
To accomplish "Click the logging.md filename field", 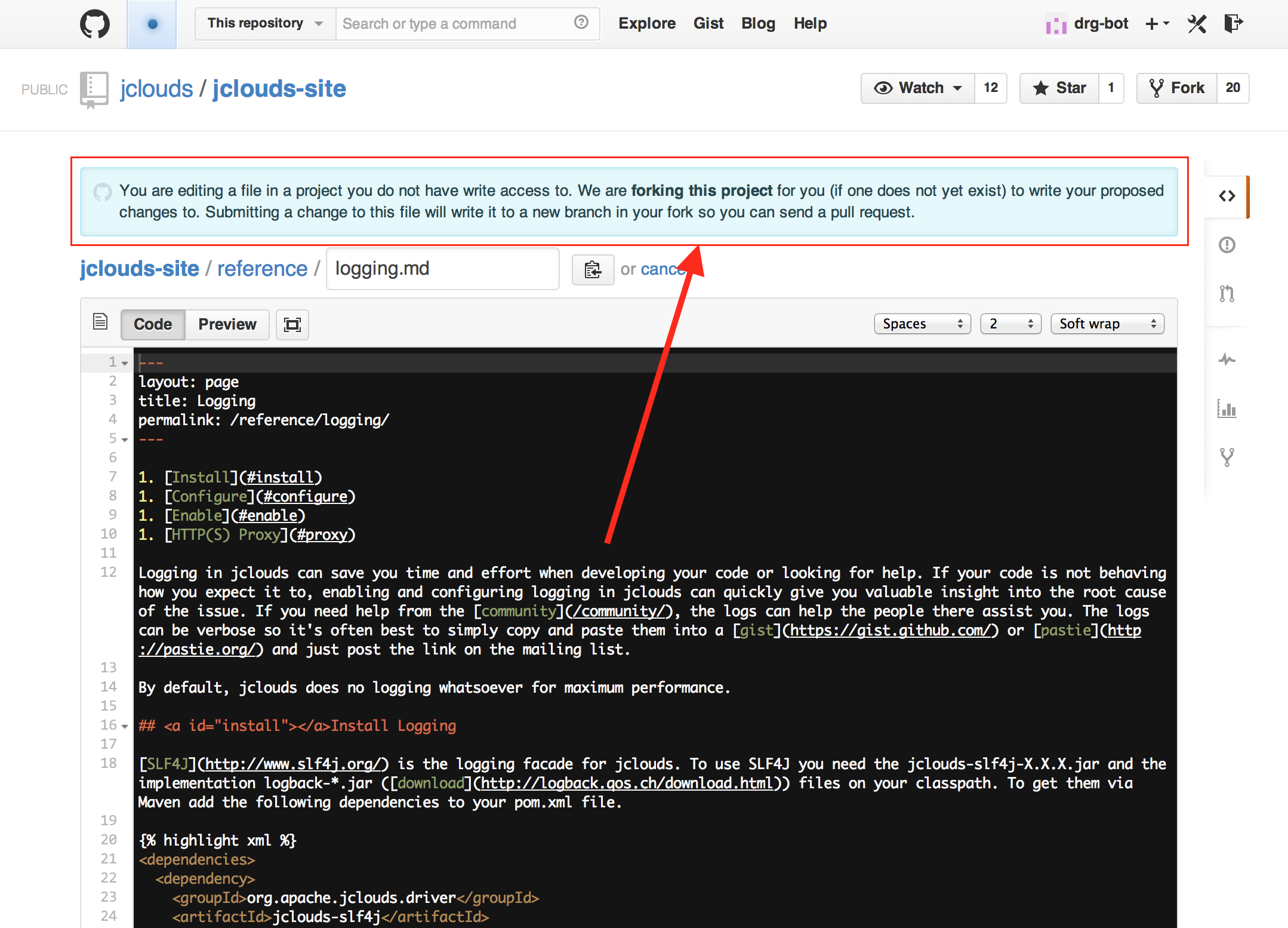I will click(442, 269).
